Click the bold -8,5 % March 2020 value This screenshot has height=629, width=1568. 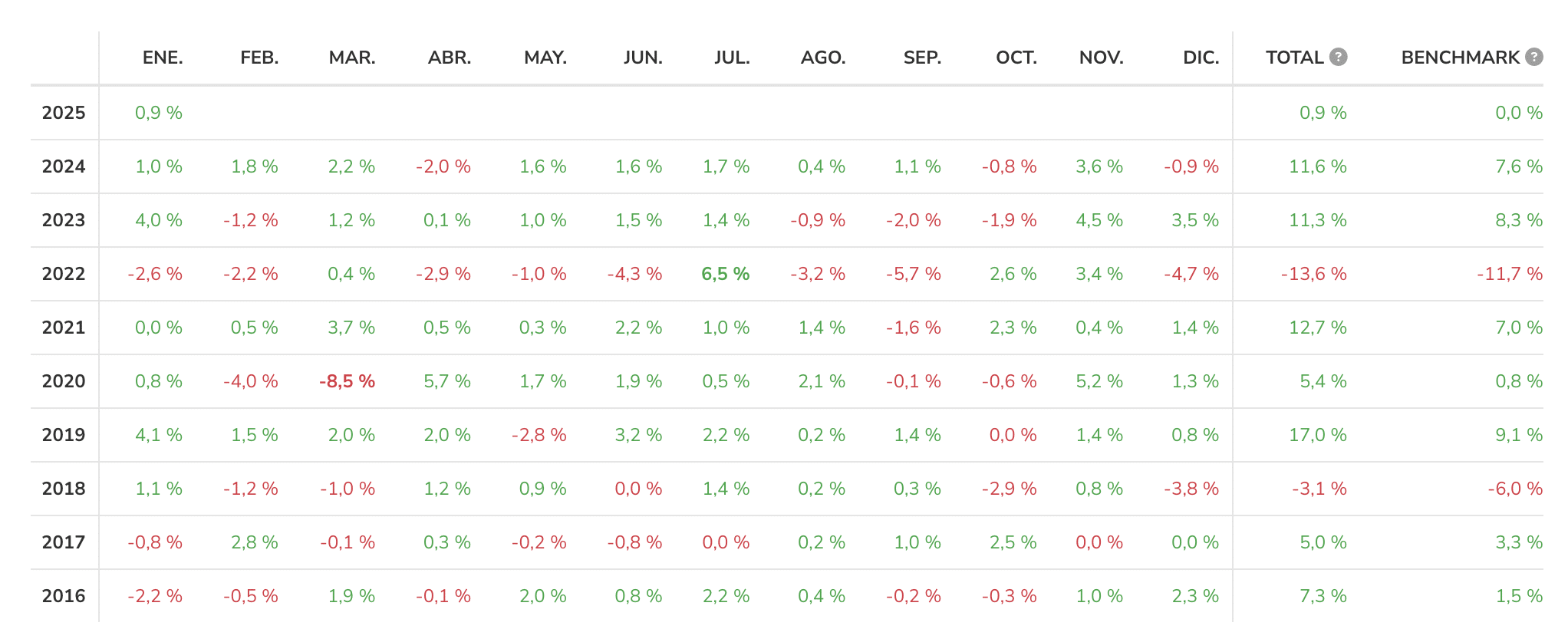347,381
